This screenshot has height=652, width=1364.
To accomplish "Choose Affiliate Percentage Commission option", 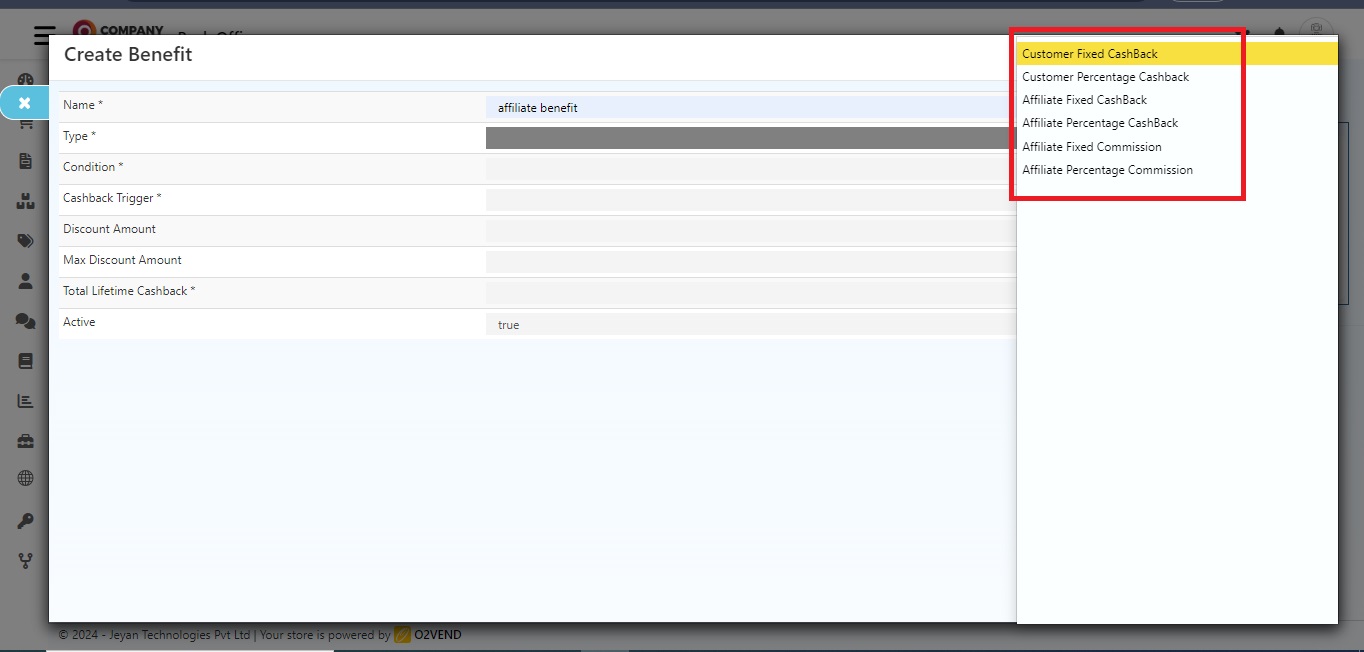I will (x=1107, y=170).
